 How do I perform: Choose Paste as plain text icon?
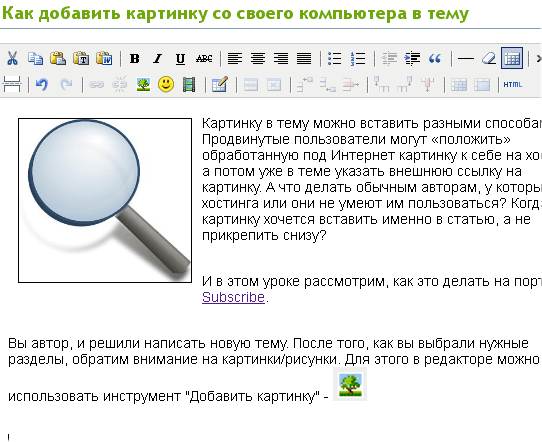tap(81, 58)
